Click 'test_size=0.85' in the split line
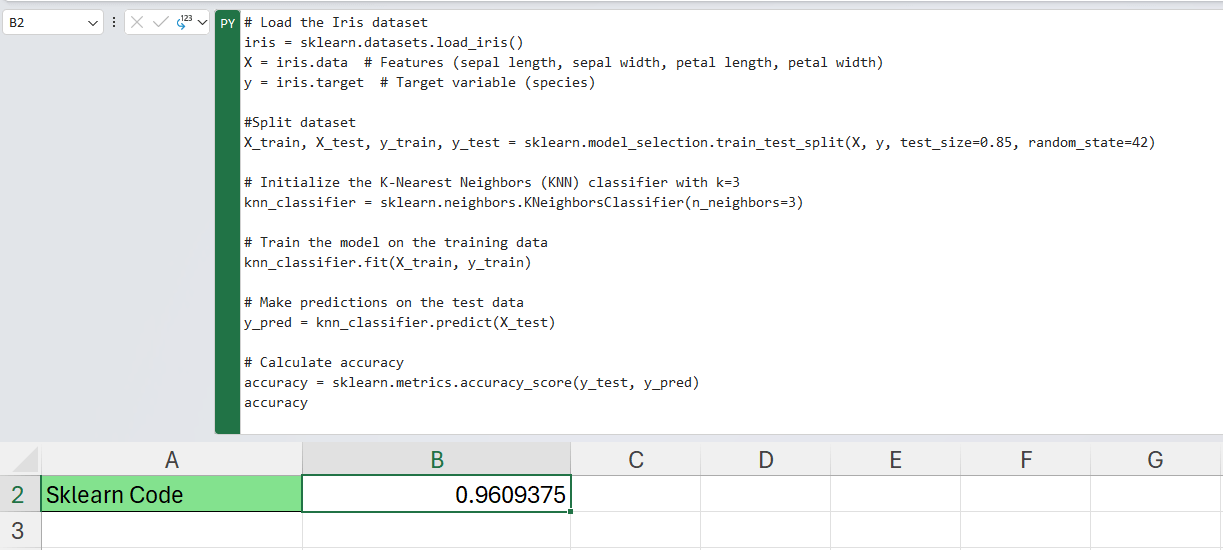This screenshot has height=550, width=1223. [x=956, y=142]
